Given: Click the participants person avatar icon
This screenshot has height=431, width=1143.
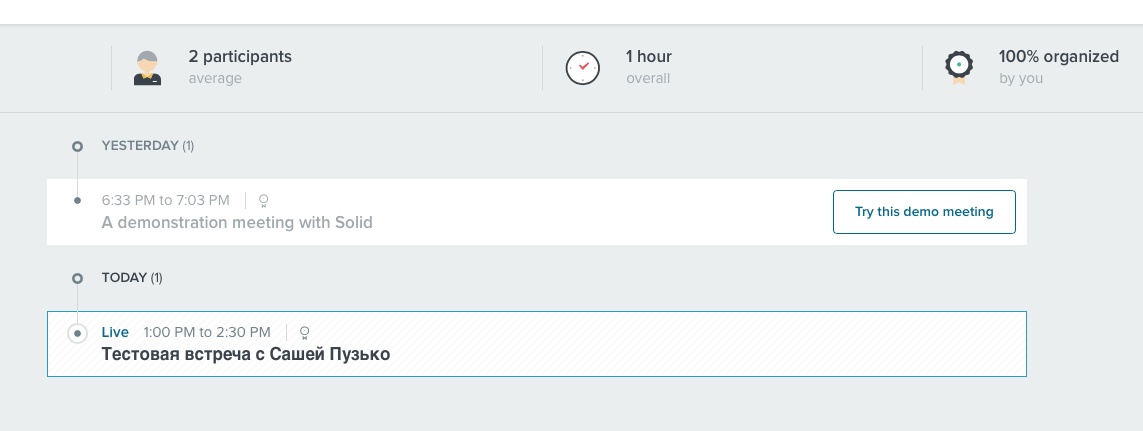Looking at the screenshot, I should 147,69.
